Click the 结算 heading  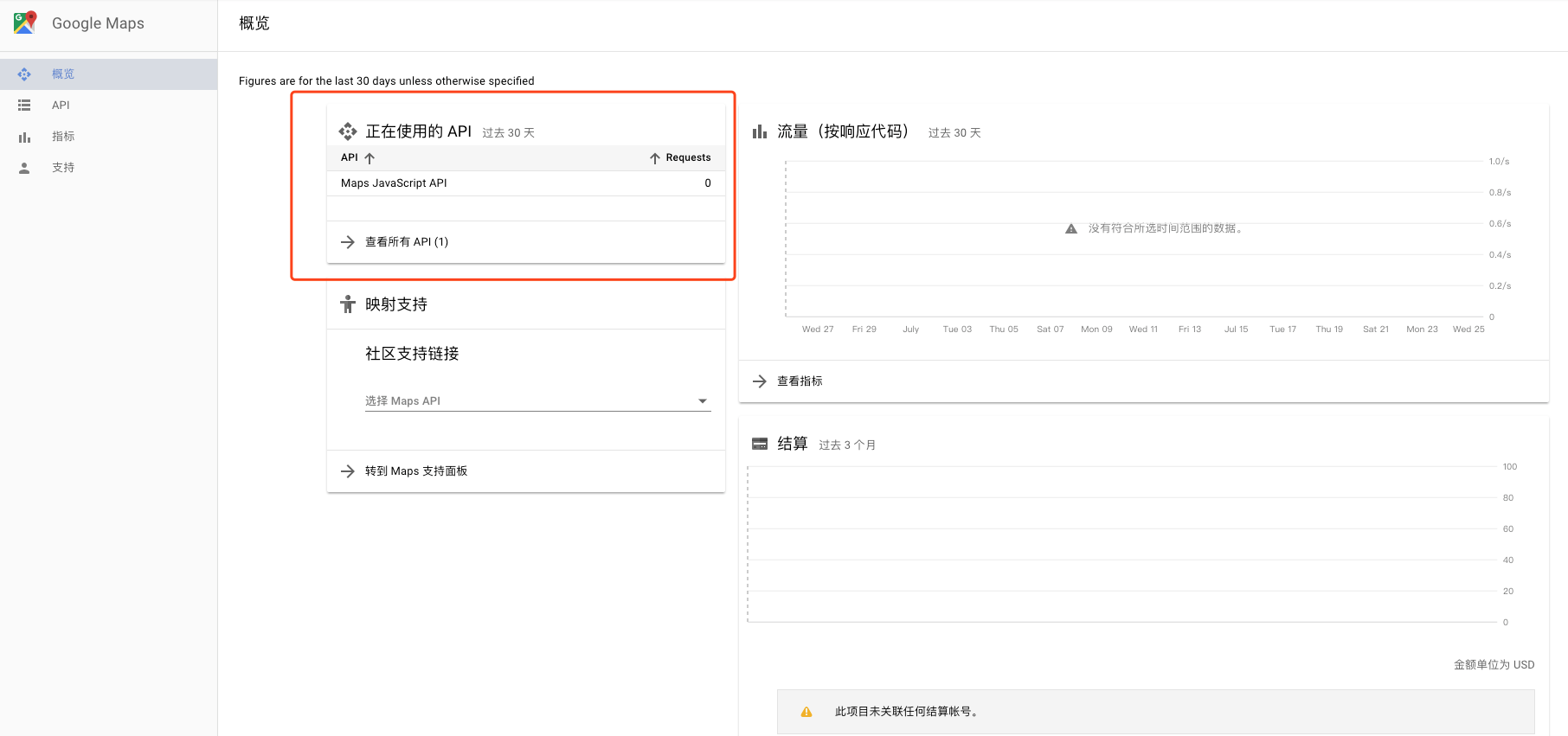coord(792,444)
